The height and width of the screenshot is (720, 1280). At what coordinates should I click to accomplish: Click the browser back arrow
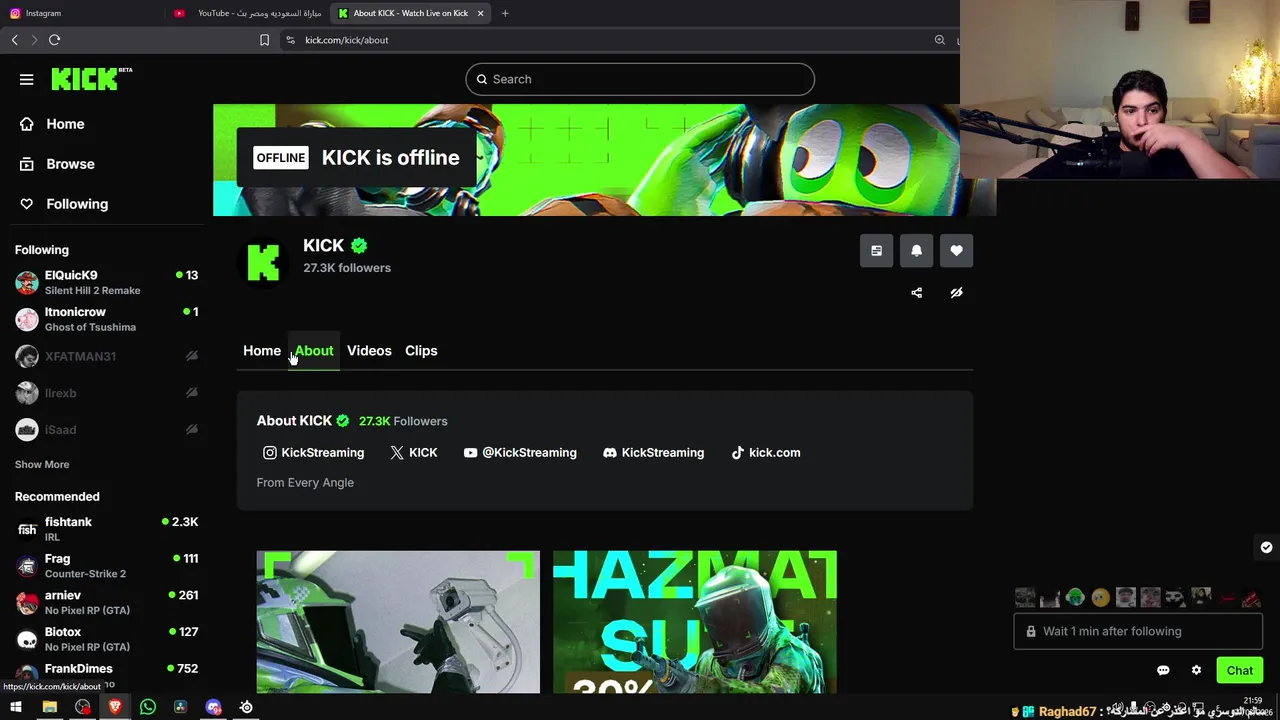(x=14, y=40)
